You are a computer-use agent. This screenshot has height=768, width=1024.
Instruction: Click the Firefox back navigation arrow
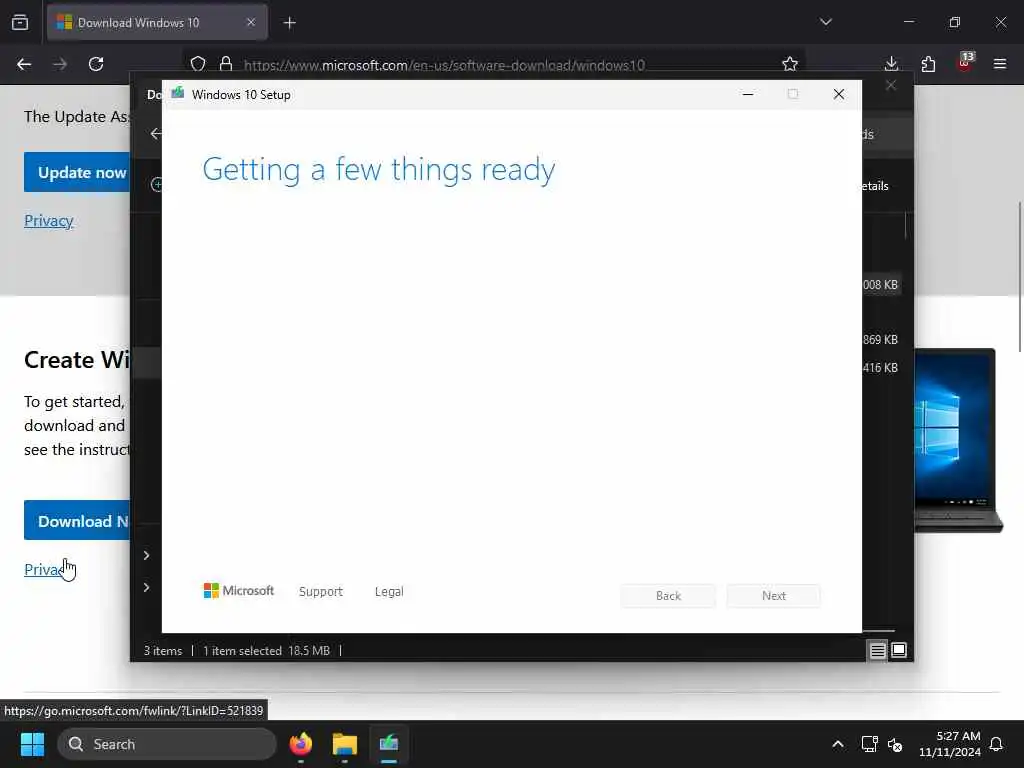tap(24, 64)
